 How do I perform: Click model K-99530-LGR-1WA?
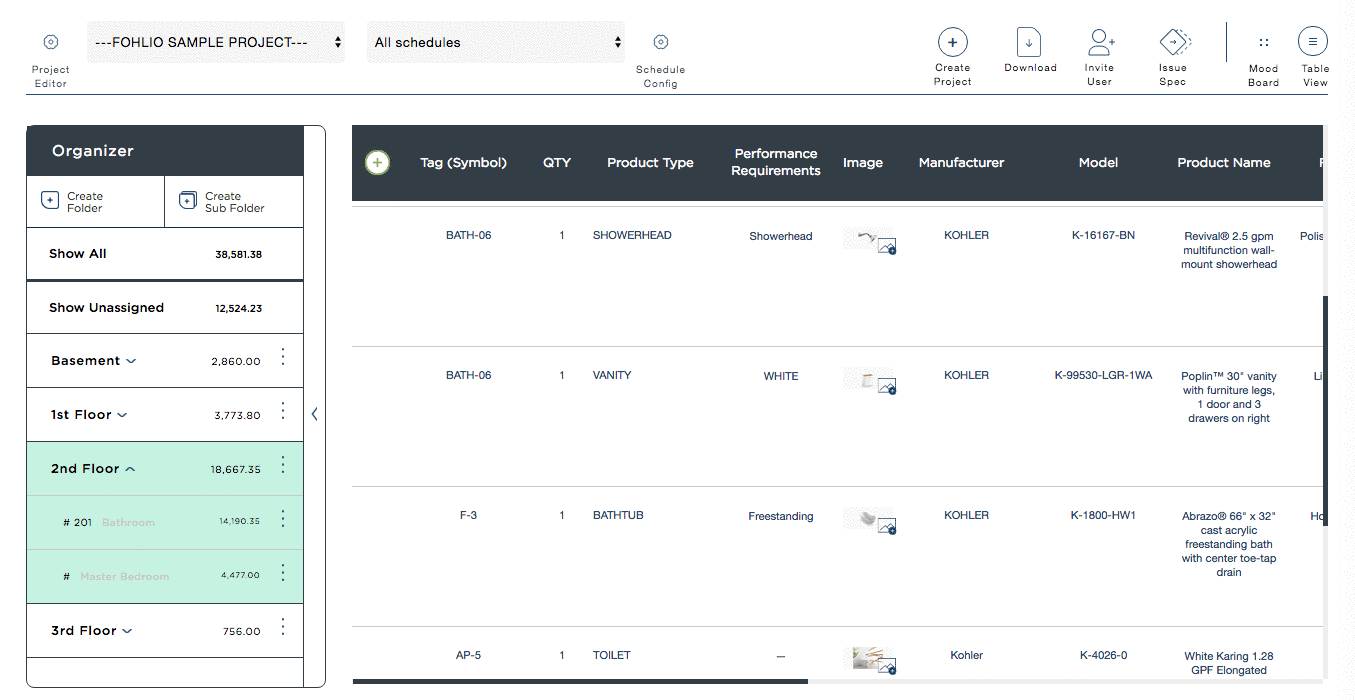click(1103, 376)
